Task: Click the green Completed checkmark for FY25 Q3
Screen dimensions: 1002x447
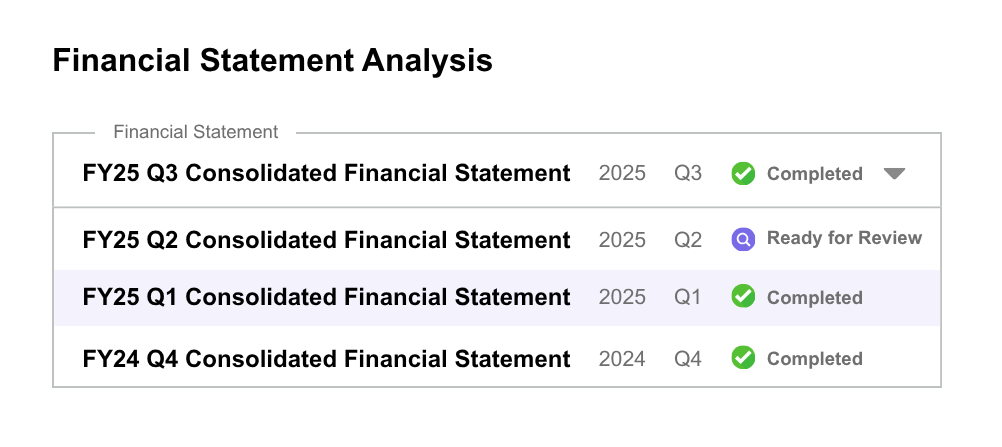Action: tap(743, 173)
